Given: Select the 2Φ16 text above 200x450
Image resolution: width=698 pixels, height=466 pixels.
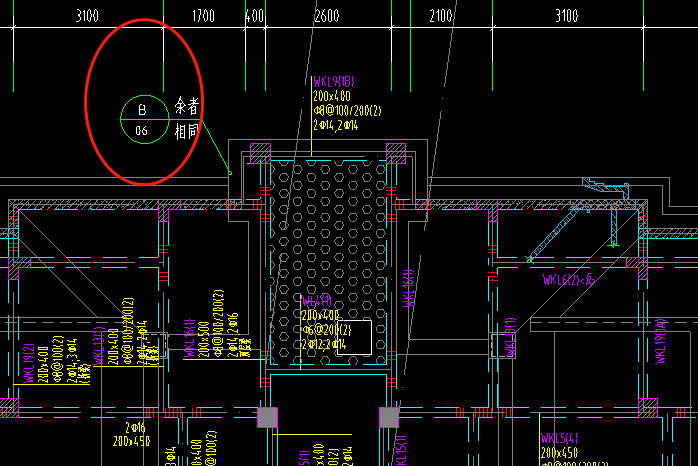Looking at the screenshot, I should click(x=135, y=428).
